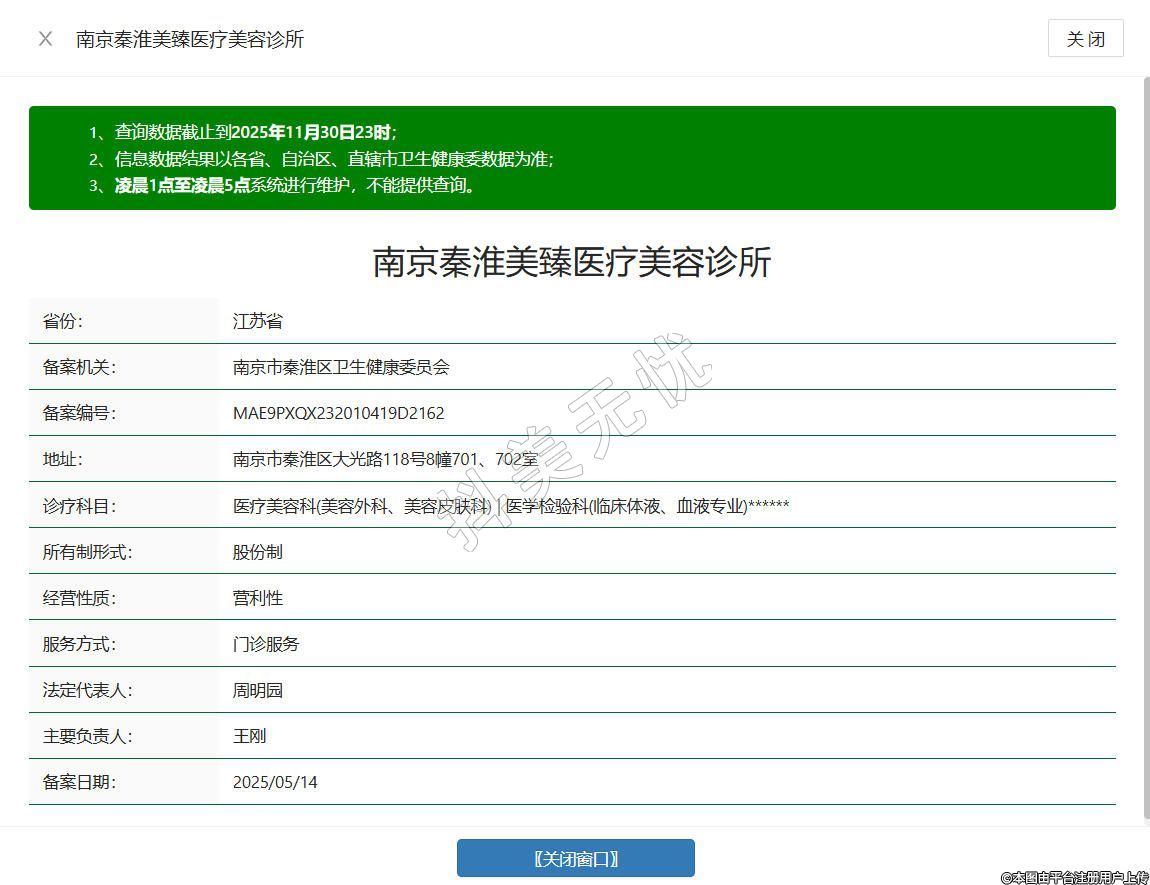Click the blue 关闭窗口 button
1150x885 pixels.
pyautogui.click(x=575, y=858)
